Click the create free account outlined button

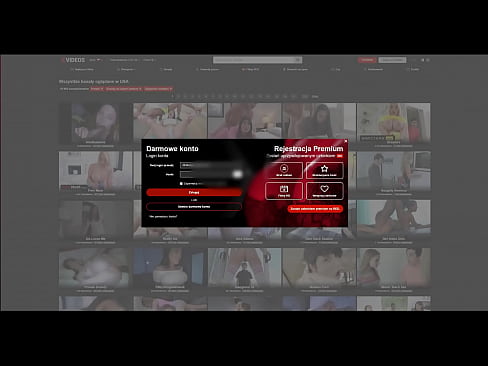click(194, 207)
